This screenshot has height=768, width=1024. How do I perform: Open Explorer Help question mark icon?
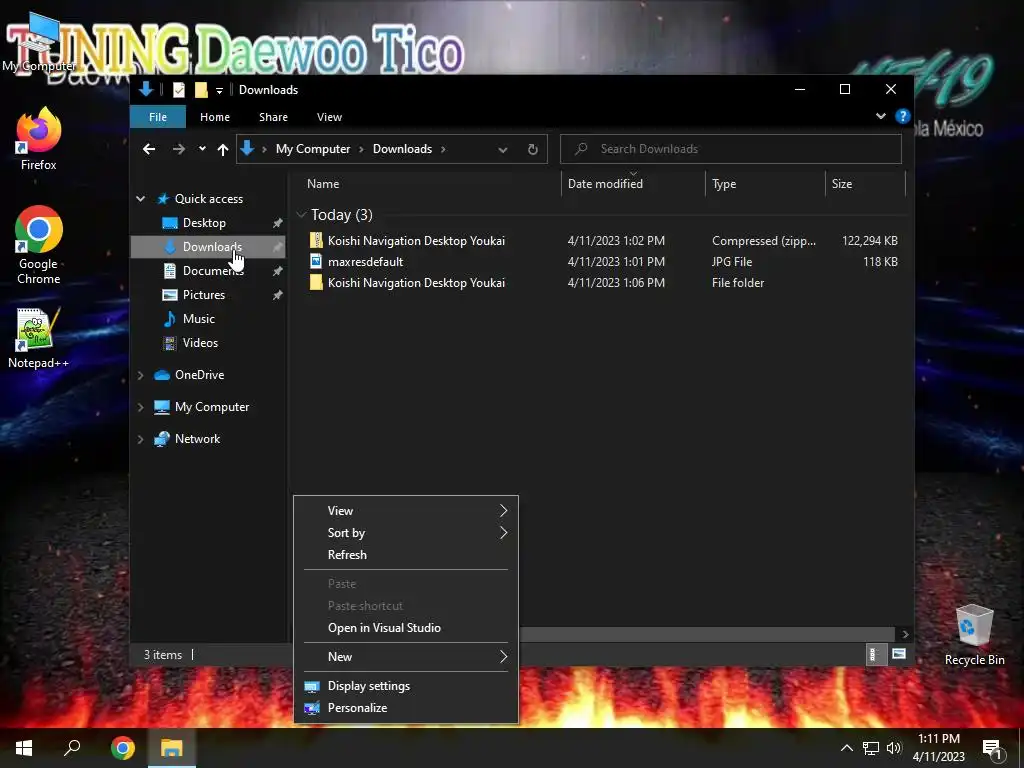click(903, 116)
